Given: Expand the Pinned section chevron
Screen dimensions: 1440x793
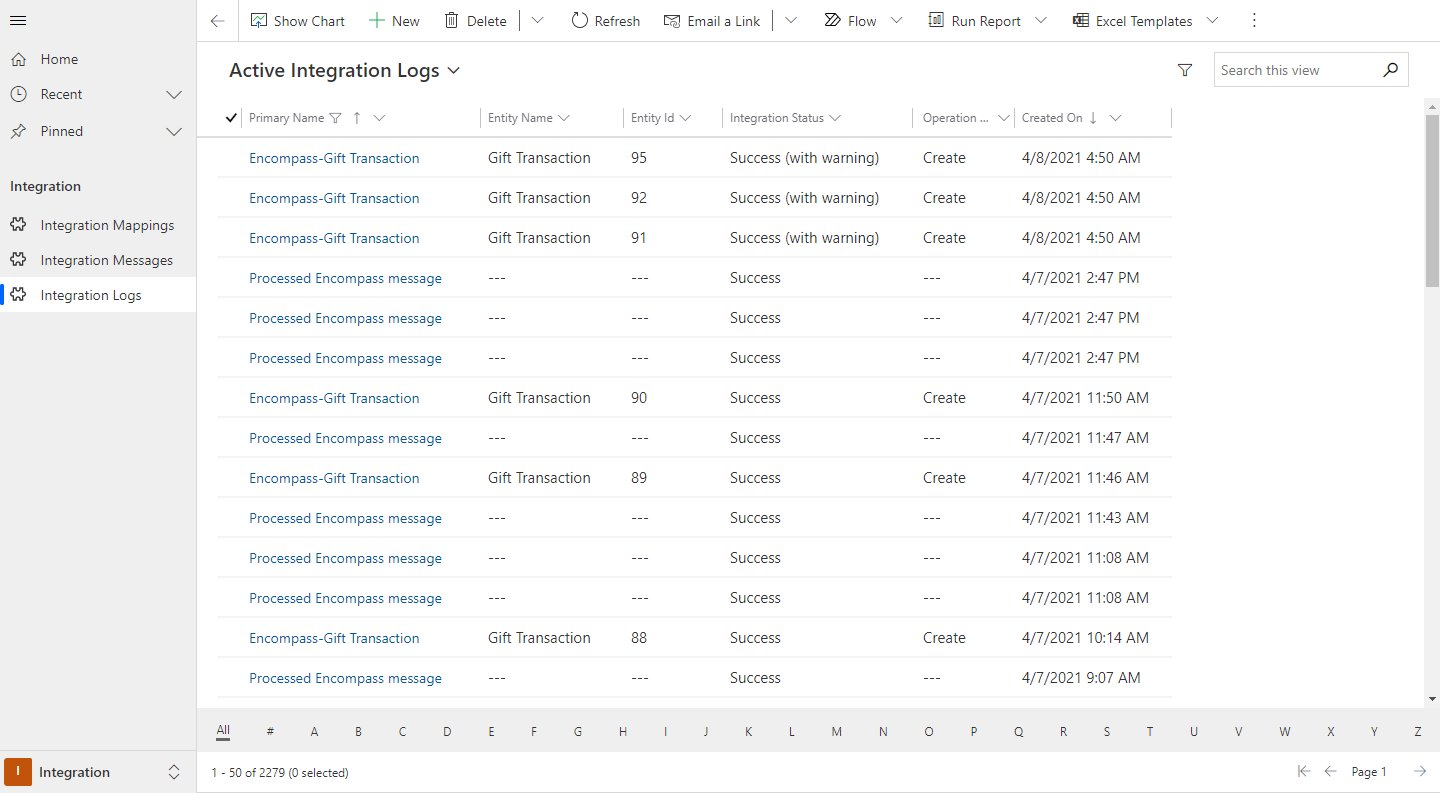Looking at the screenshot, I should click(174, 132).
